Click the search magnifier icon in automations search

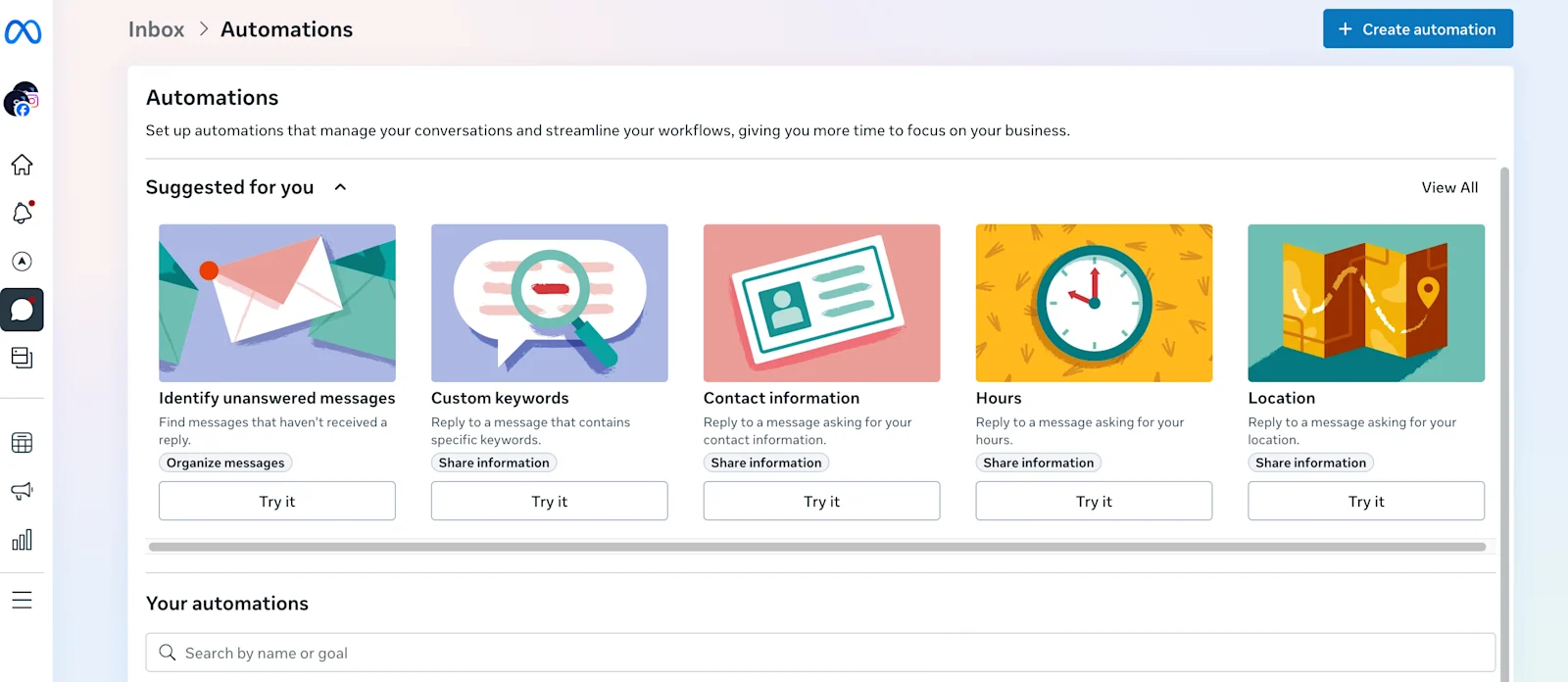[168, 653]
